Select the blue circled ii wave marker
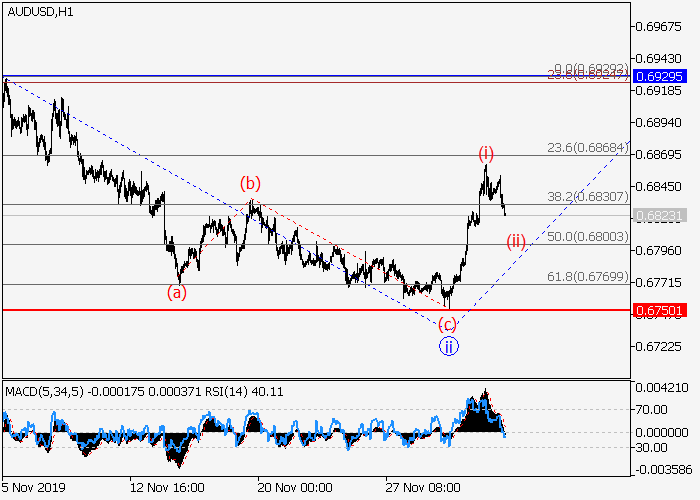 pyautogui.click(x=449, y=347)
